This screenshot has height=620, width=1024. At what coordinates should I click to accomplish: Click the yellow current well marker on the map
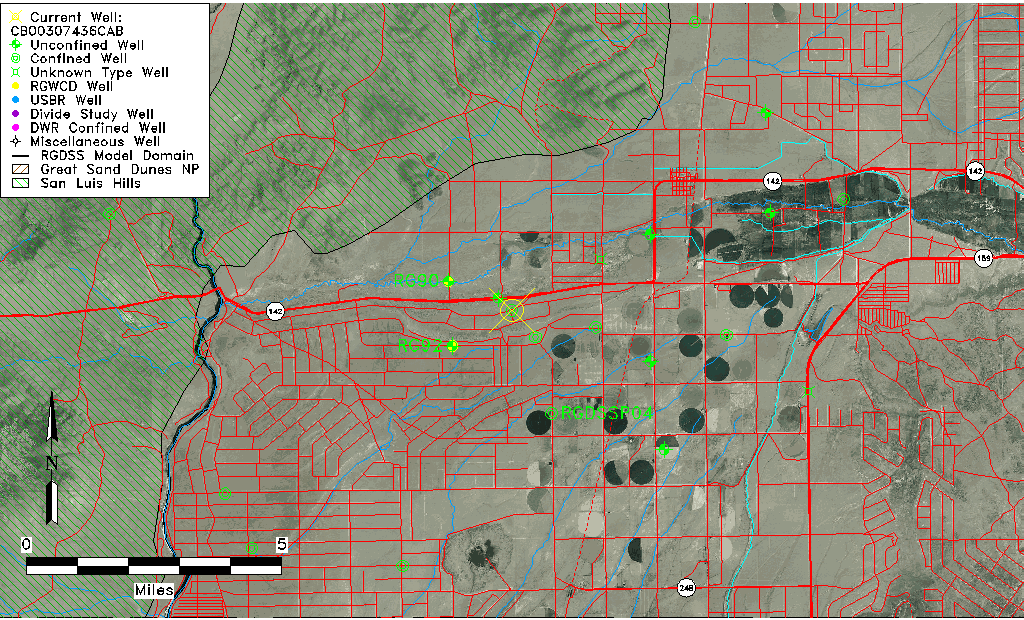coord(512,310)
